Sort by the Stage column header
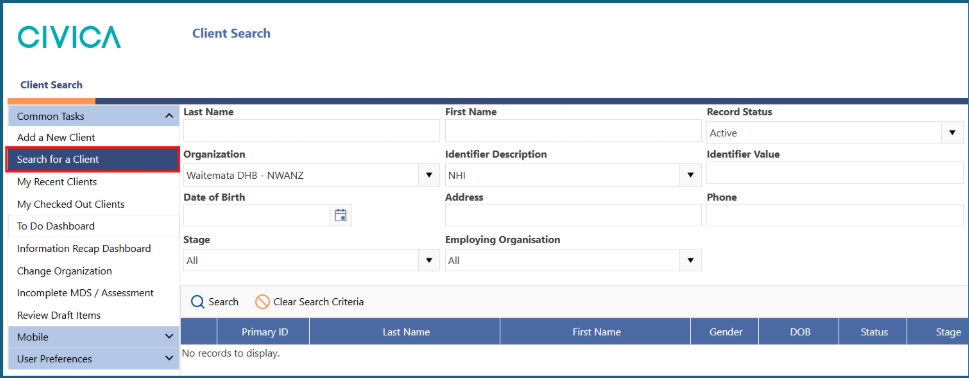This screenshot has width=969, height=378. pos(938,332)
